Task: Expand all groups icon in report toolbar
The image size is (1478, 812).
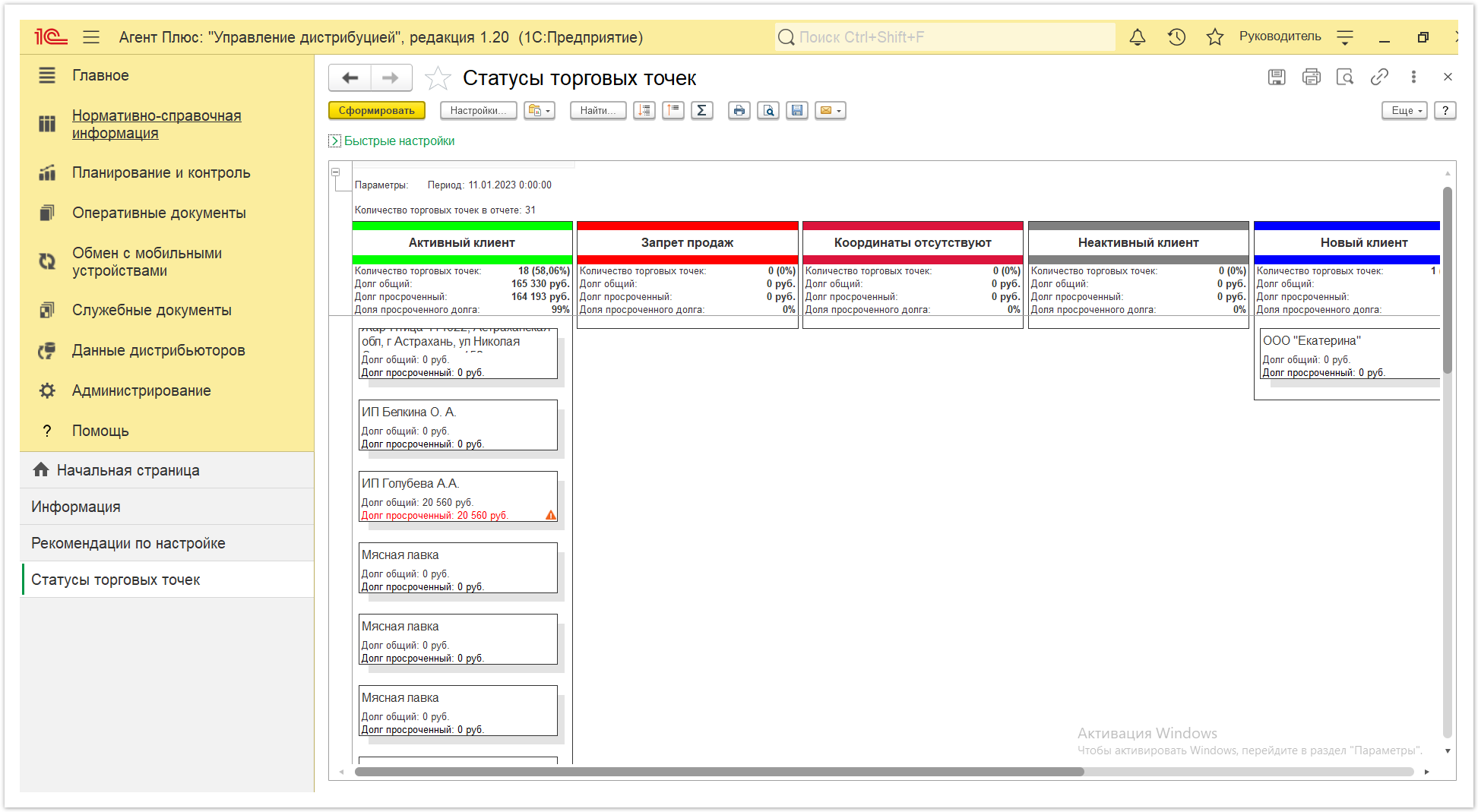Action: 644,110
